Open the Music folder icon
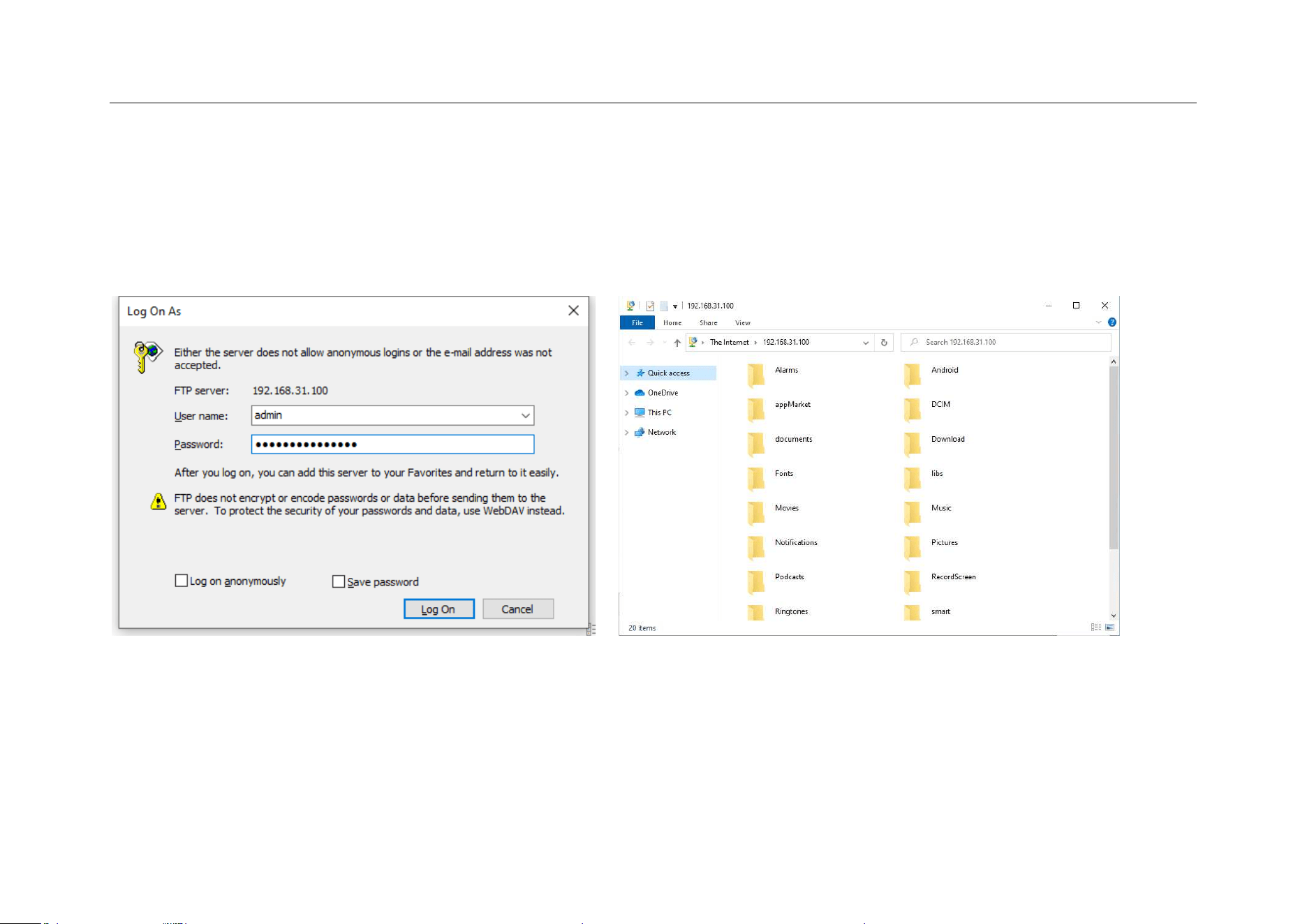 pyautogui.click(x=912, y=513)
